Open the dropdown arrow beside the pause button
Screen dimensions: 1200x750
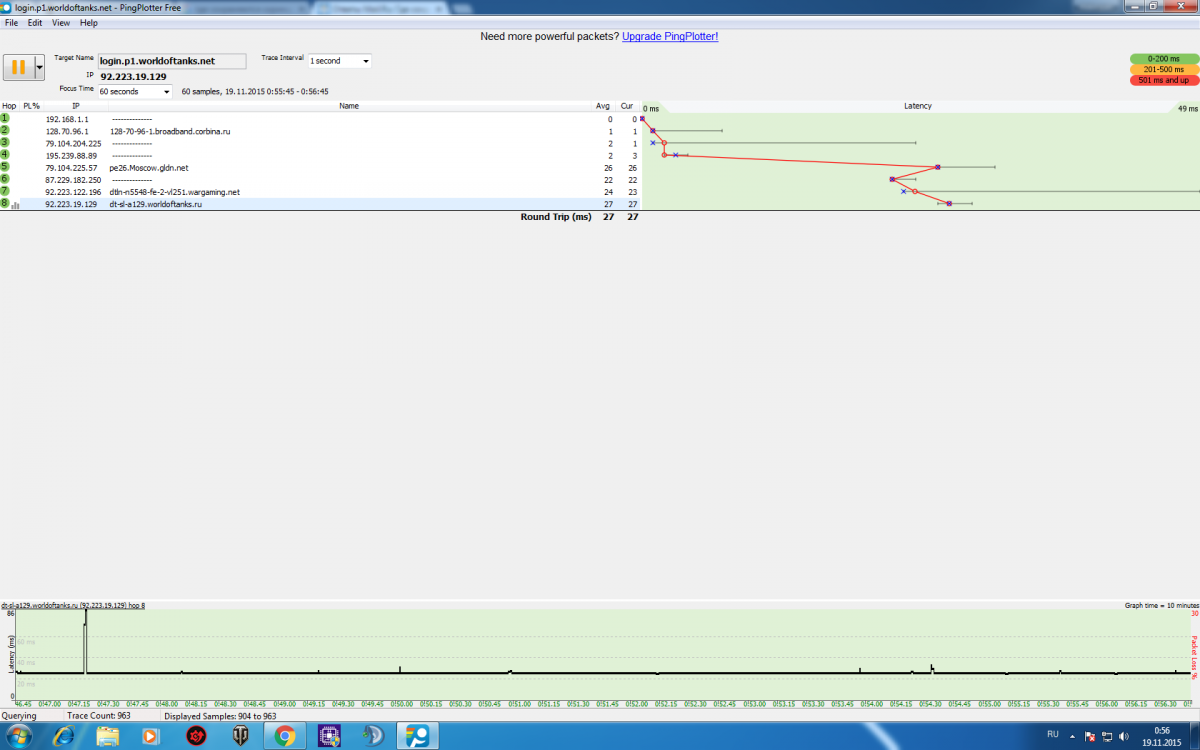pos(40,67)
